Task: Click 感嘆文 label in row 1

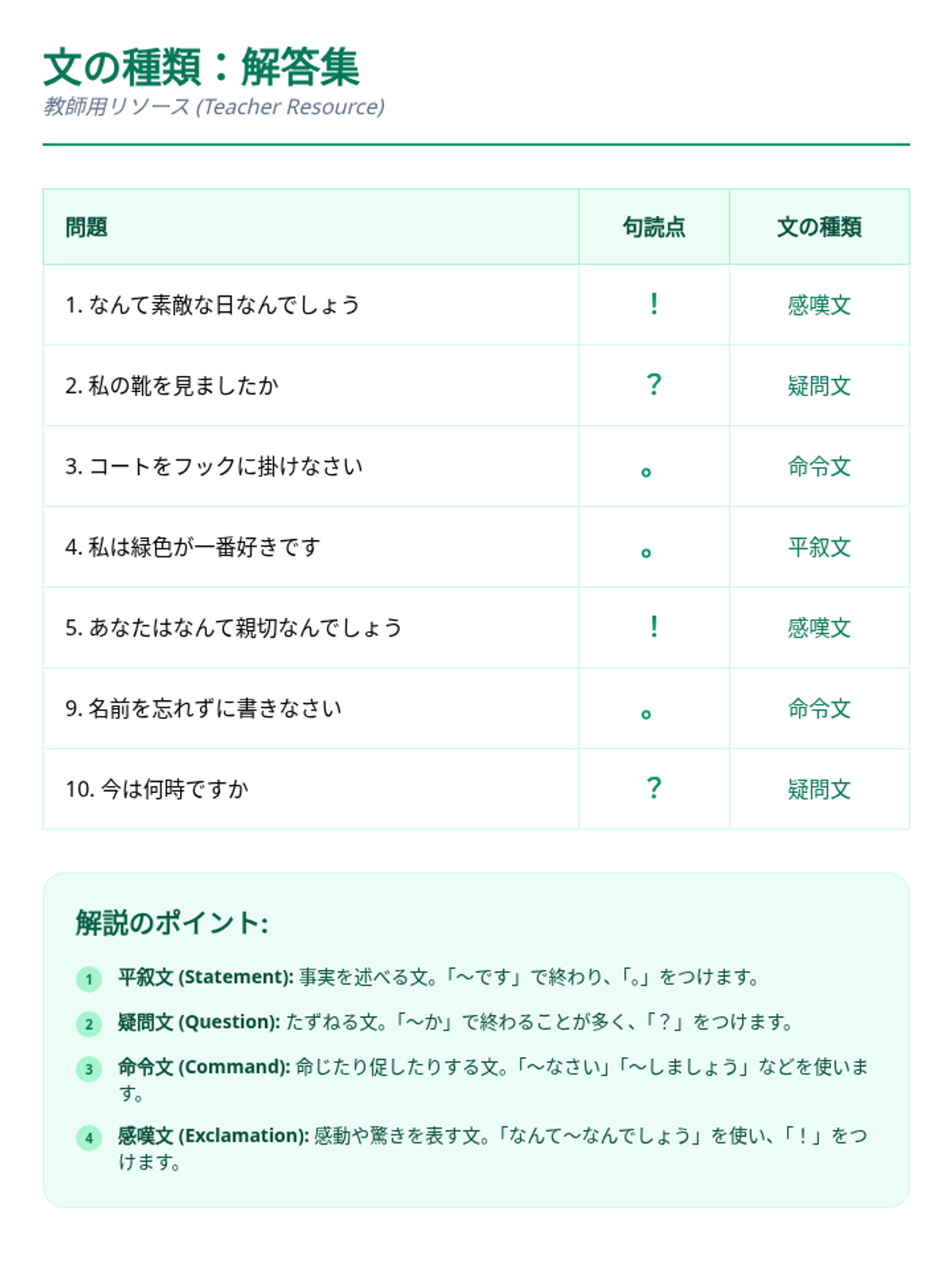Action: (819, 305)
